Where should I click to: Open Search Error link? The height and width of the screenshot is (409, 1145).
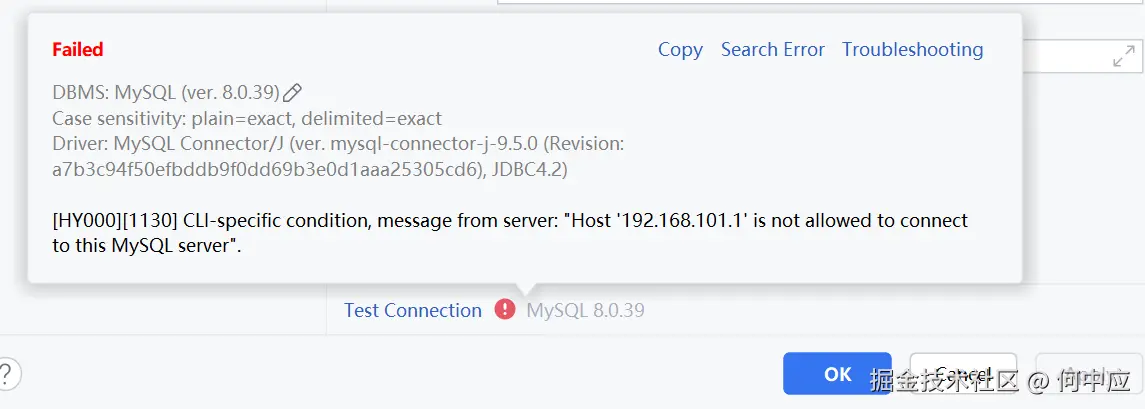[773, 50]
